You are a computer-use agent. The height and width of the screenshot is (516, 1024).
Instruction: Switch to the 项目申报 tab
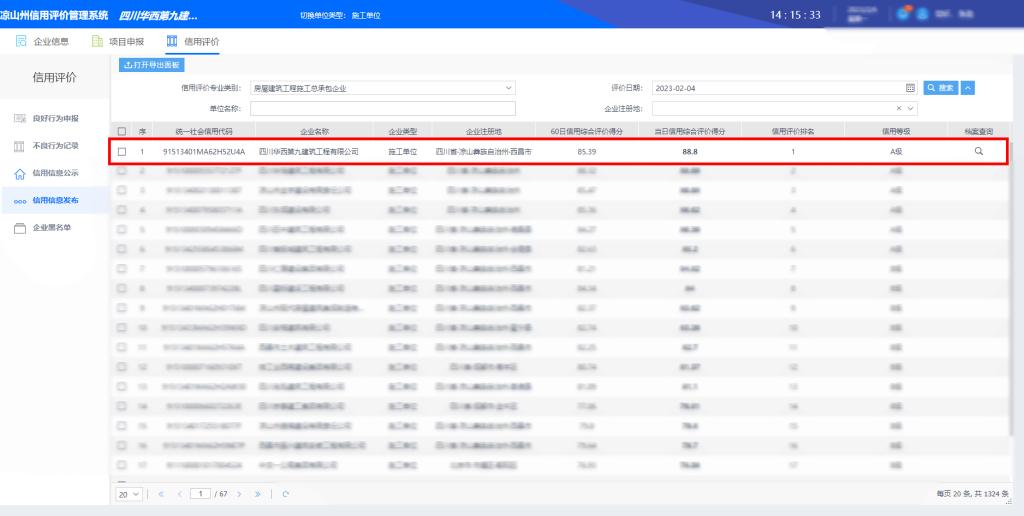coord(118,41)
